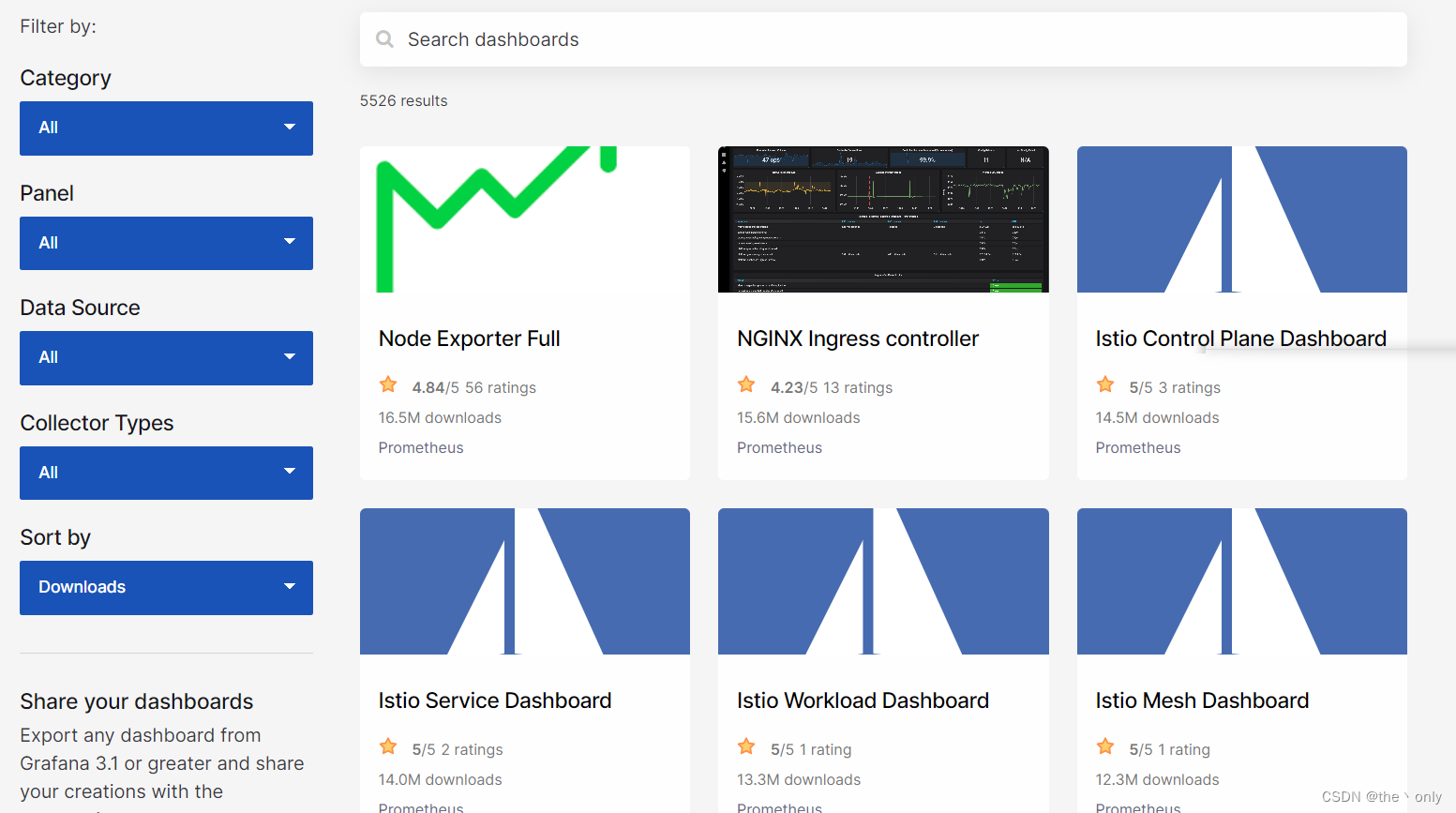
Task: Click the 14.0M downloads text
Action: (440, 779)
